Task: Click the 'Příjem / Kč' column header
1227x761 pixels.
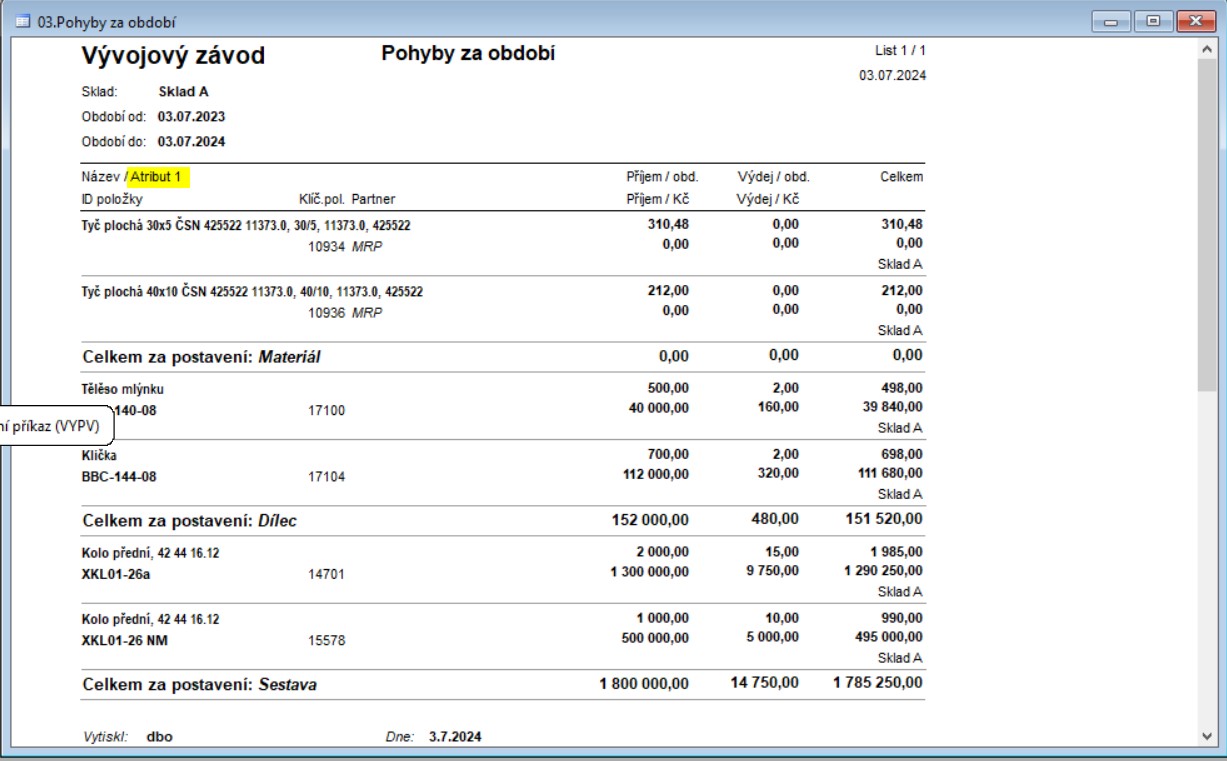Action: (658, 199)
